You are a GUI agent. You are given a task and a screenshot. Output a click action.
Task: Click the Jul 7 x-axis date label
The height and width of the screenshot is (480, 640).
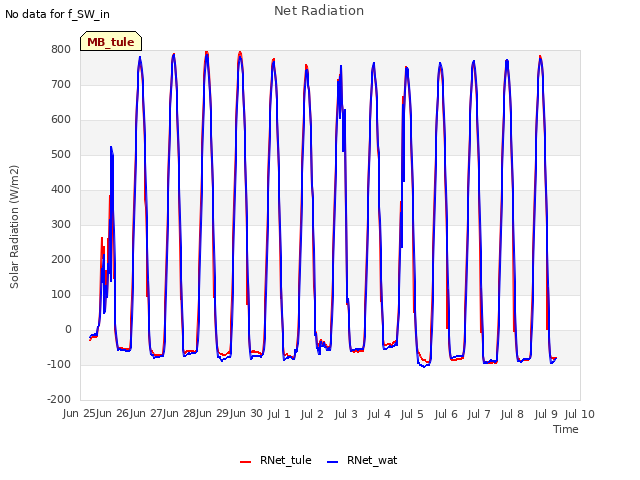tap(479, 415)
